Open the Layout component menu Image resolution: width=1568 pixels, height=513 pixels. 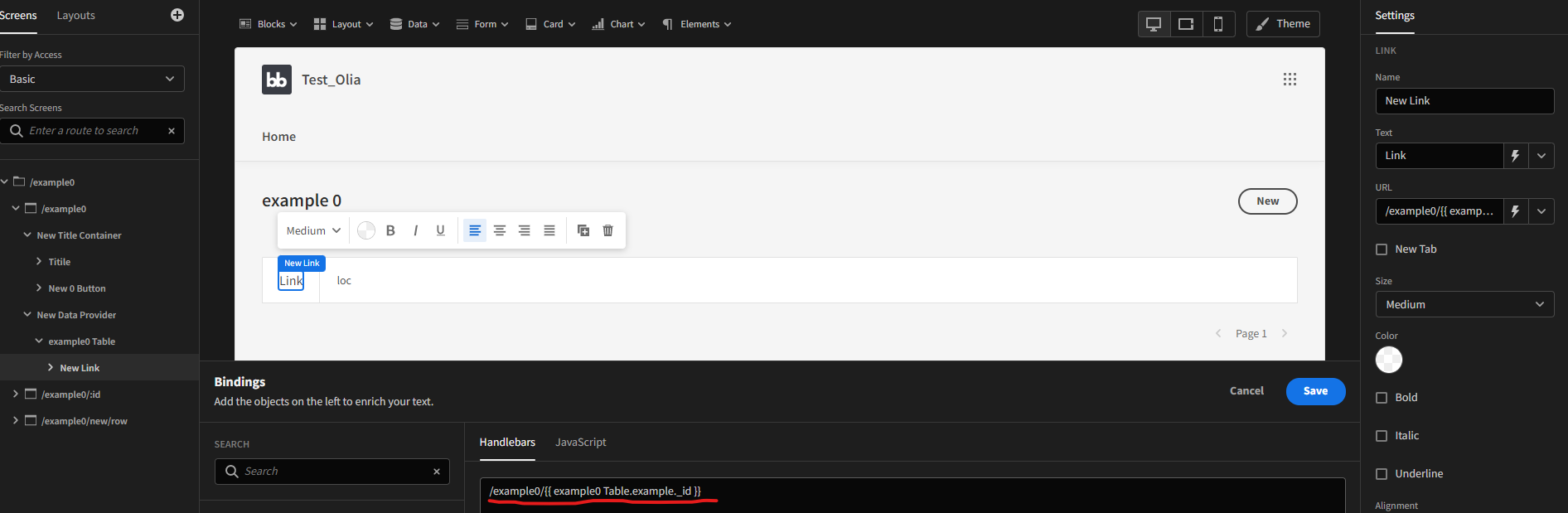point(343,24)
